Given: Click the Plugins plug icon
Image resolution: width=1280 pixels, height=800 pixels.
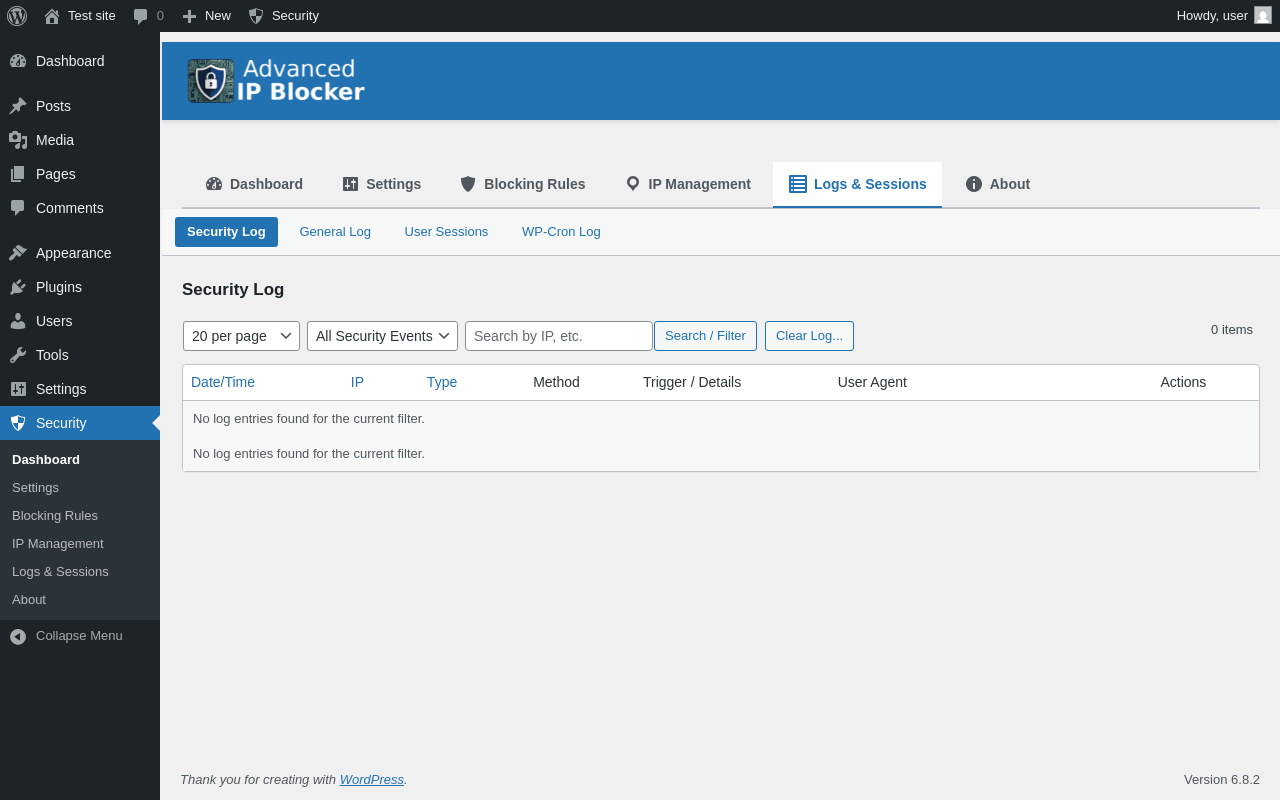Looking at the screenshot, I should (x=18, y=287).
